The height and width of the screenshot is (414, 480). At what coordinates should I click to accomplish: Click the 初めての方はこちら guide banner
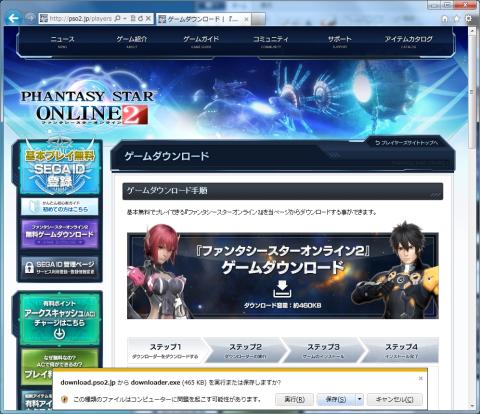pos(60,207)
